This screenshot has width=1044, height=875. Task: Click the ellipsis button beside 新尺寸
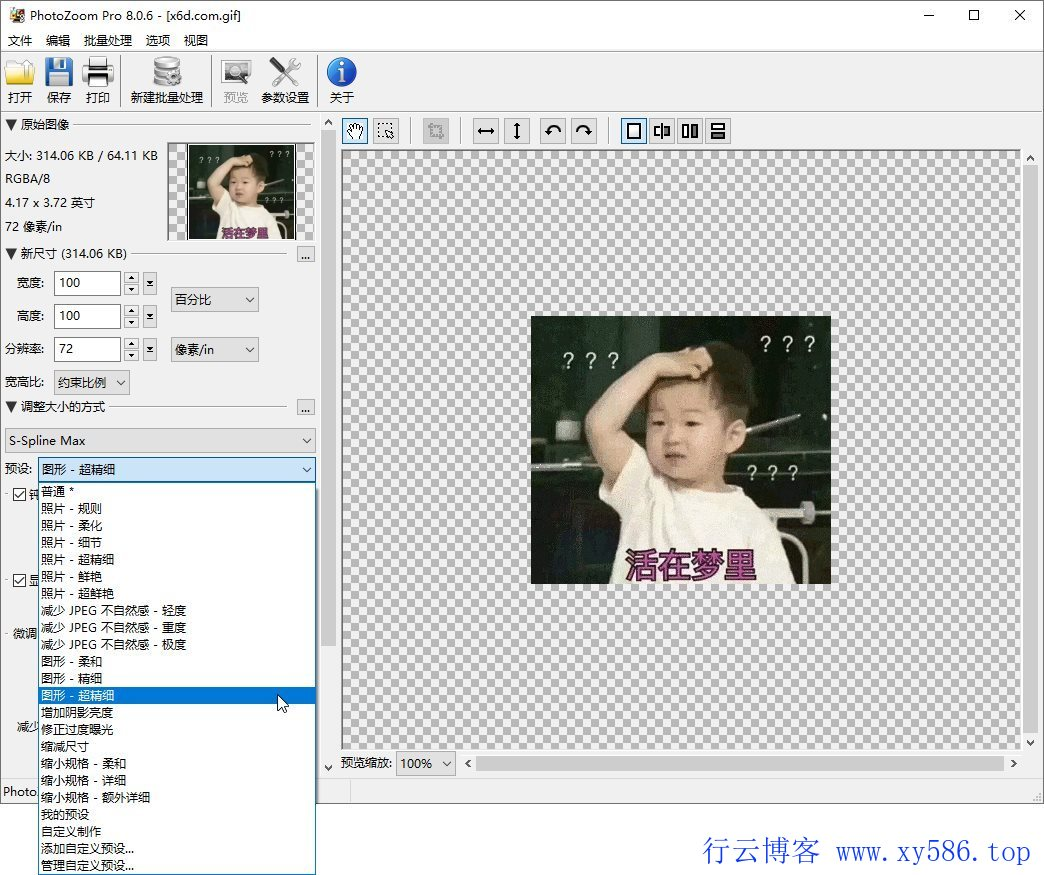coord(305,255)
